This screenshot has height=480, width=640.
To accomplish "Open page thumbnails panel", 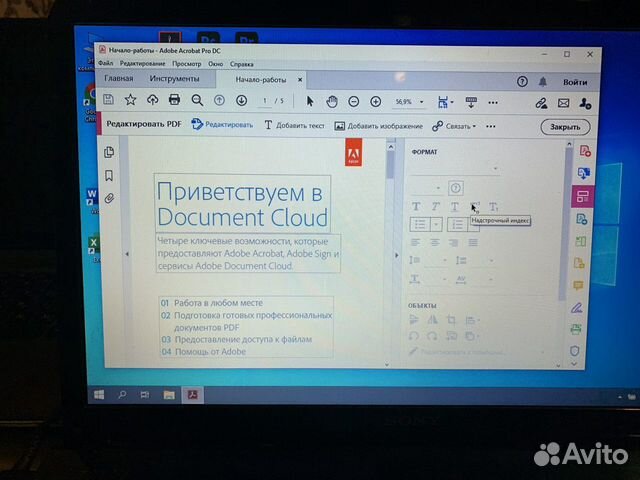I will coord(109,152).
